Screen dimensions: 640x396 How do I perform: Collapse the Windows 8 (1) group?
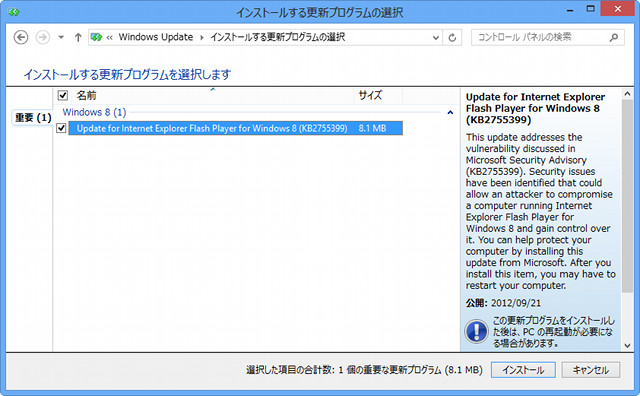pyautogui.click(x=450, y=112)
